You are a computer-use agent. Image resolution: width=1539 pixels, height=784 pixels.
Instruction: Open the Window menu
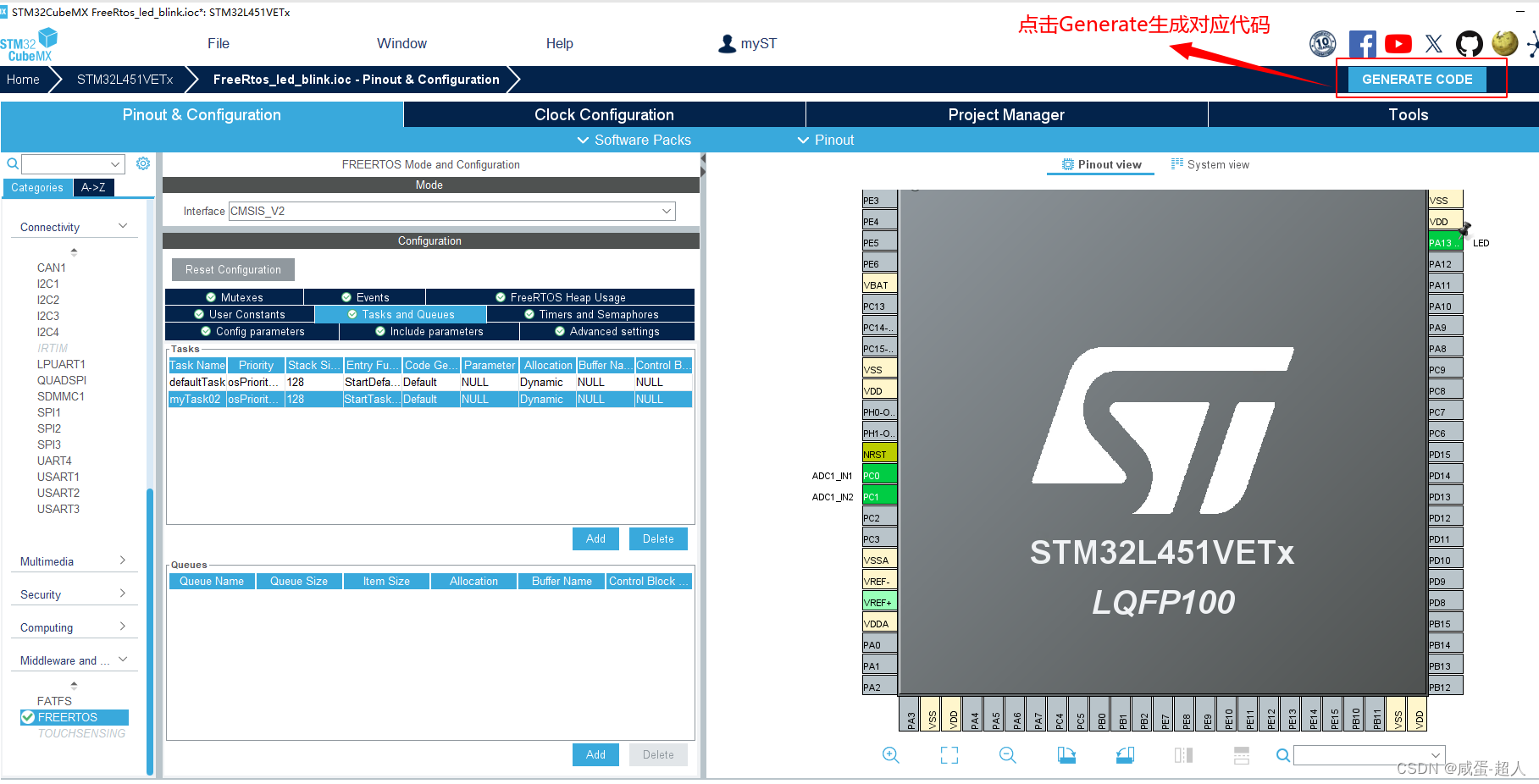[x=401, y=43]
